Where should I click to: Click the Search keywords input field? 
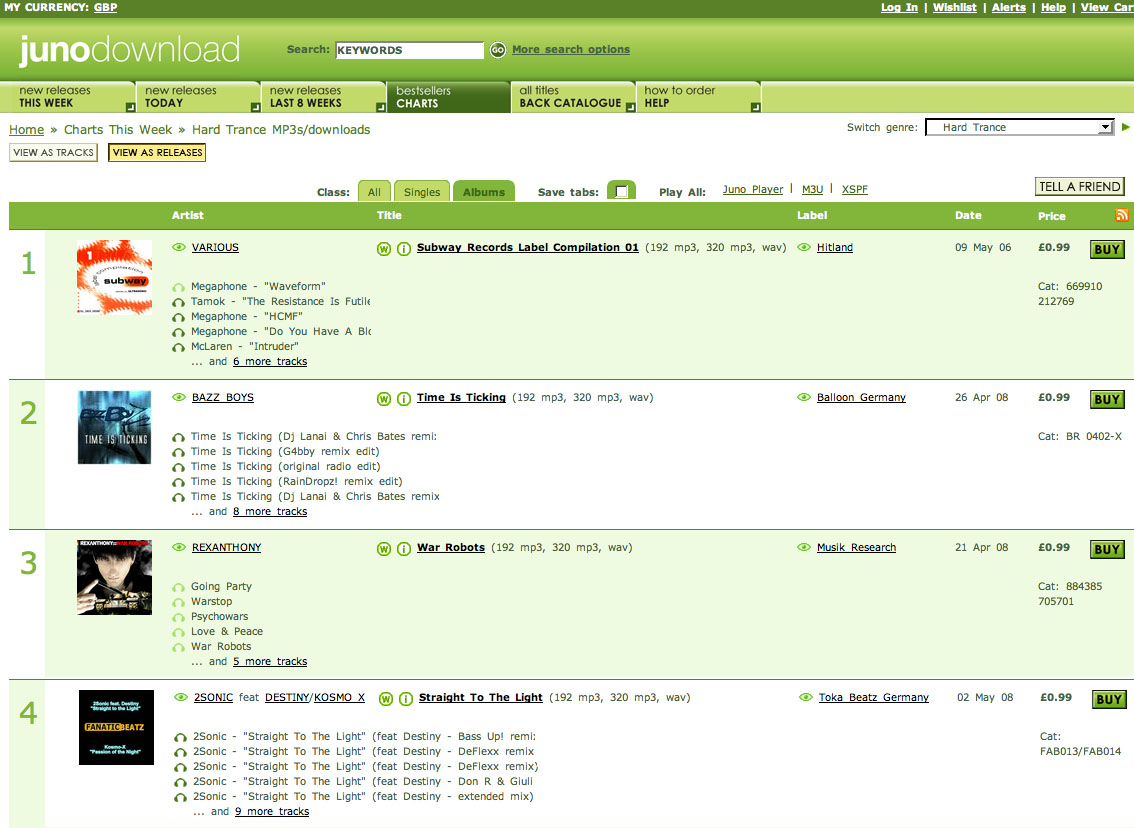click(409, 50)
